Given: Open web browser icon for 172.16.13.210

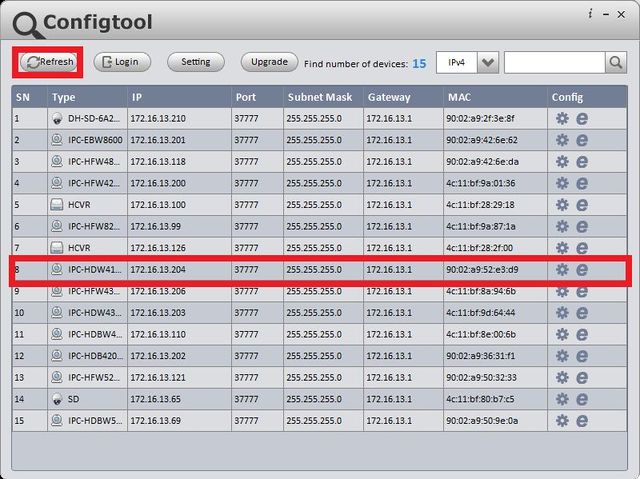Looking at the screenshot, I should tap(582, 119).
